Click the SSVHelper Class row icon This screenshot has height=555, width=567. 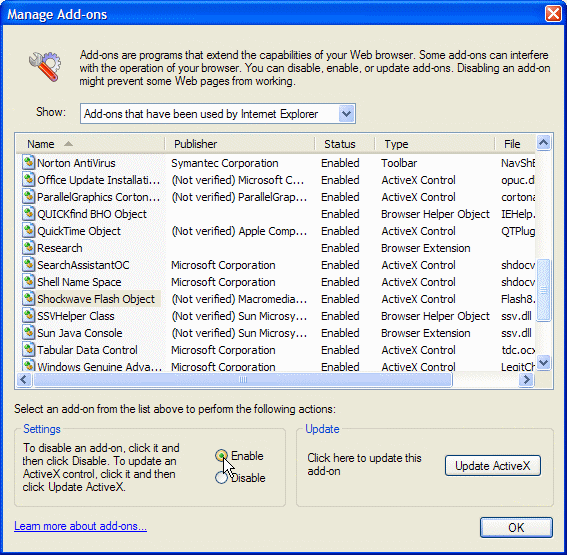(x=29, y=316)
